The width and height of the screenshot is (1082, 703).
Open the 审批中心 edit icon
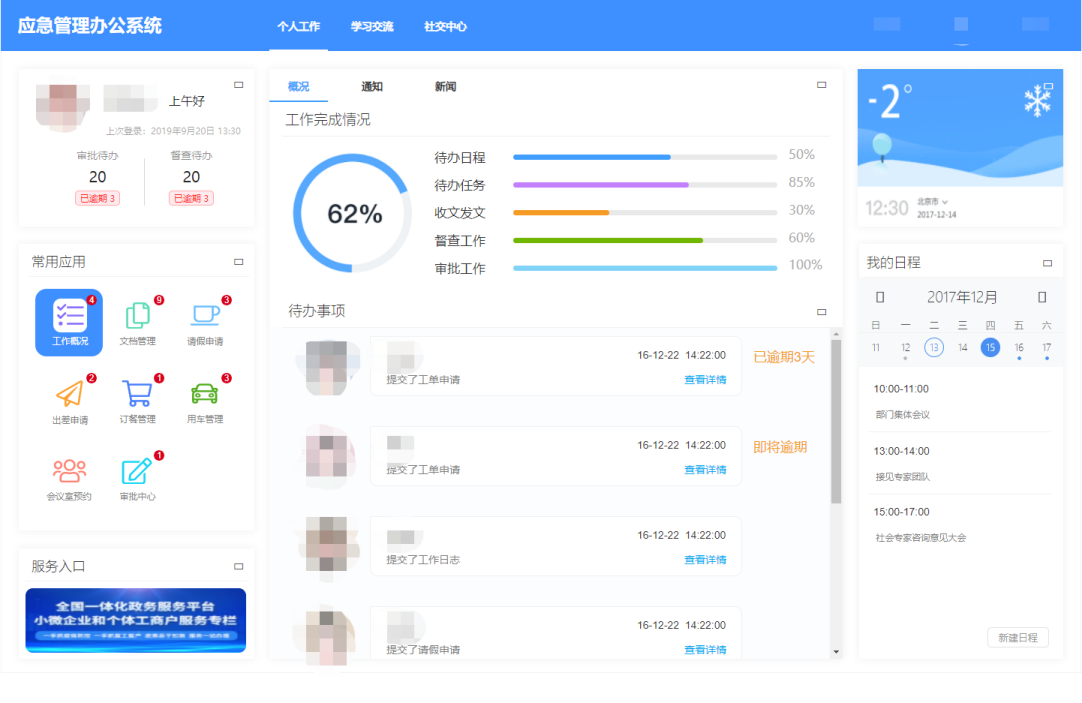(138, 471)
